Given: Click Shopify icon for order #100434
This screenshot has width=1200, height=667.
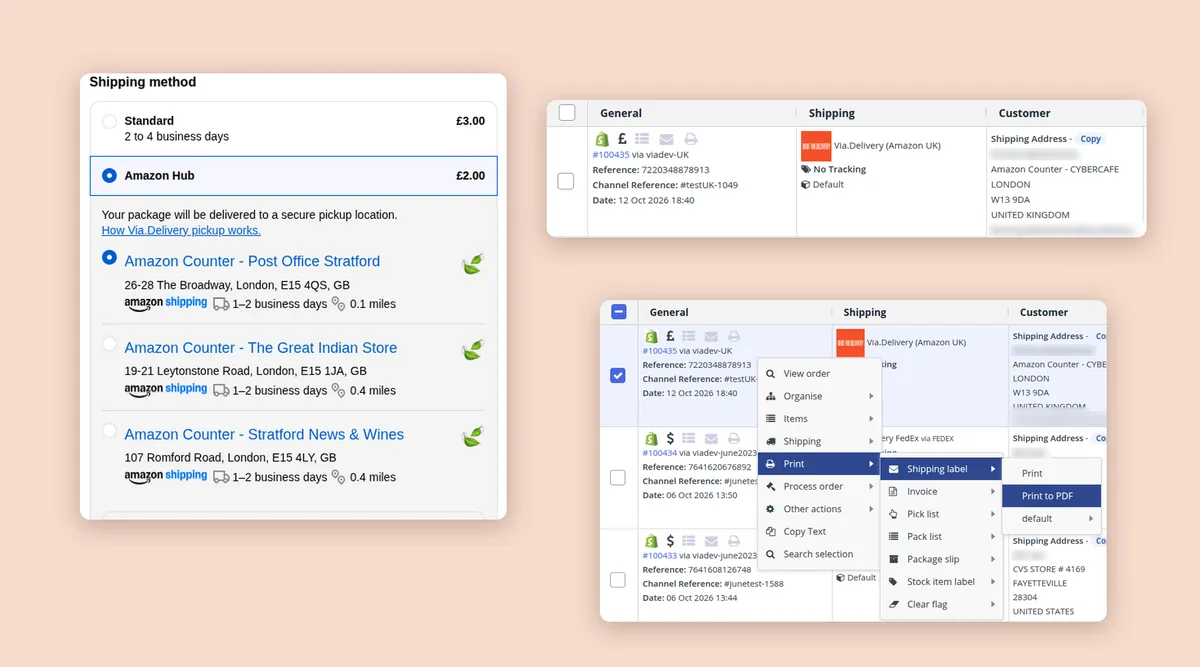Looking at the screenshot, I should (651, 438).
